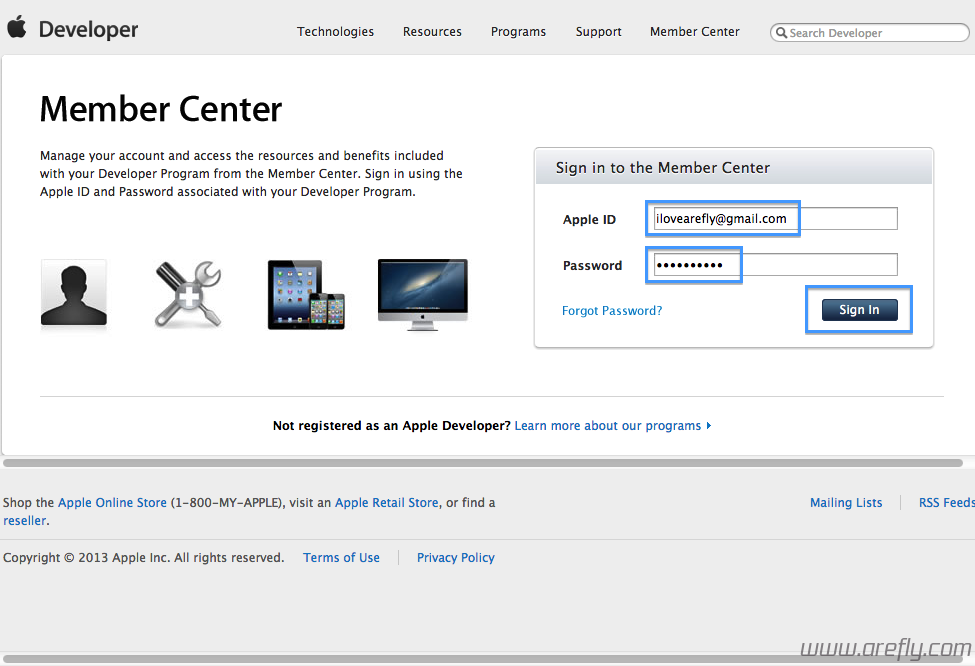Screen dimensions: 975x666
Task: Click the arrow after Learn more link
Action: (709, 426)
